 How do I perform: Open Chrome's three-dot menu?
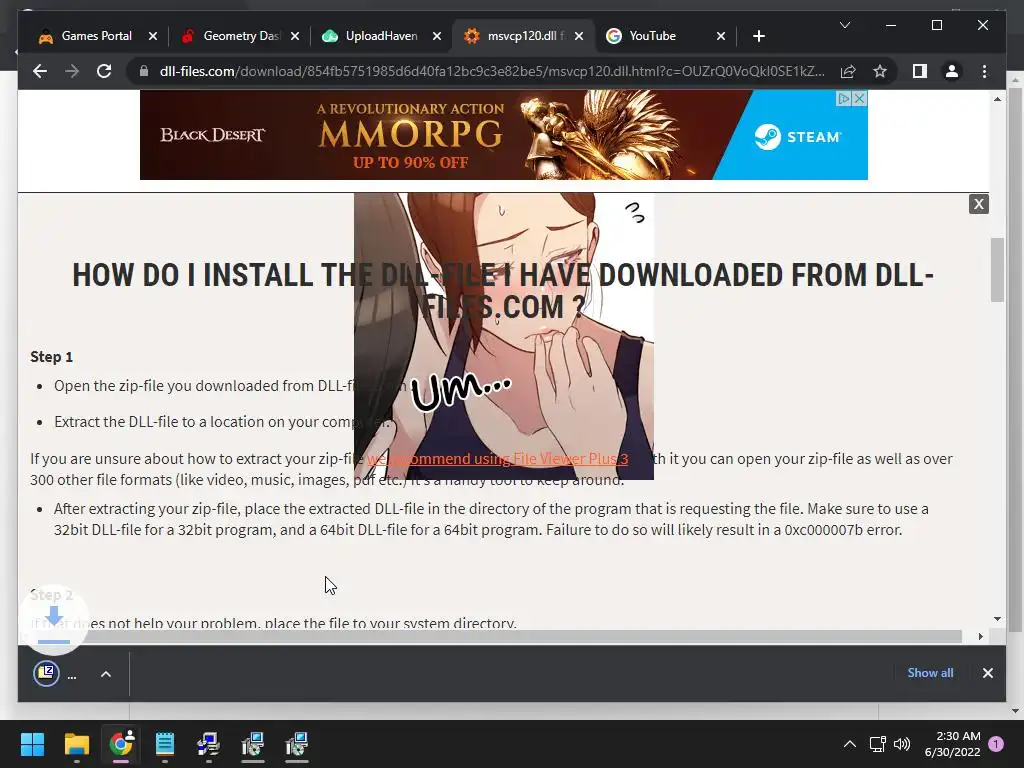[x=984, y=71]
